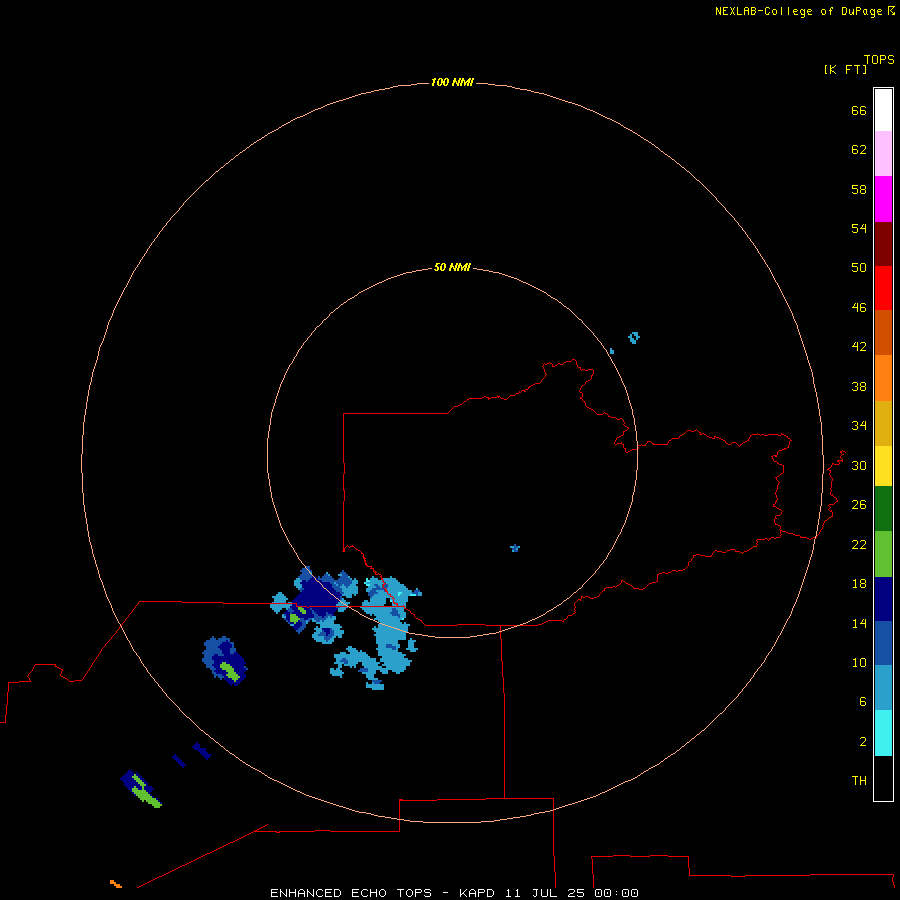The image size is (900, 900).
Task: Click the navy 22 kft legend swatch
Action: click(x=883, y=599)
